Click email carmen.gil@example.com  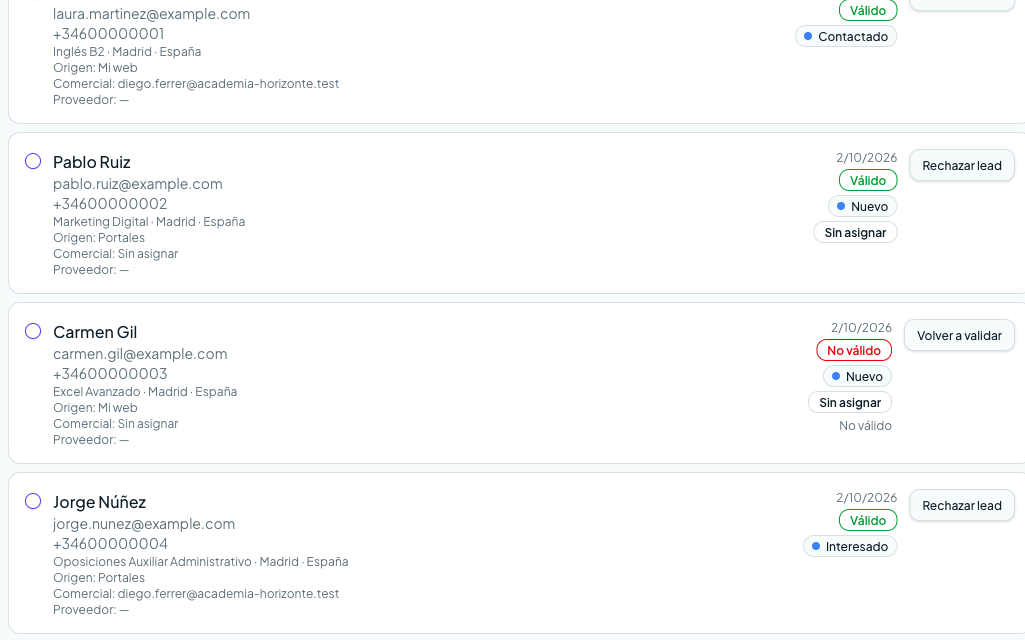140,354
